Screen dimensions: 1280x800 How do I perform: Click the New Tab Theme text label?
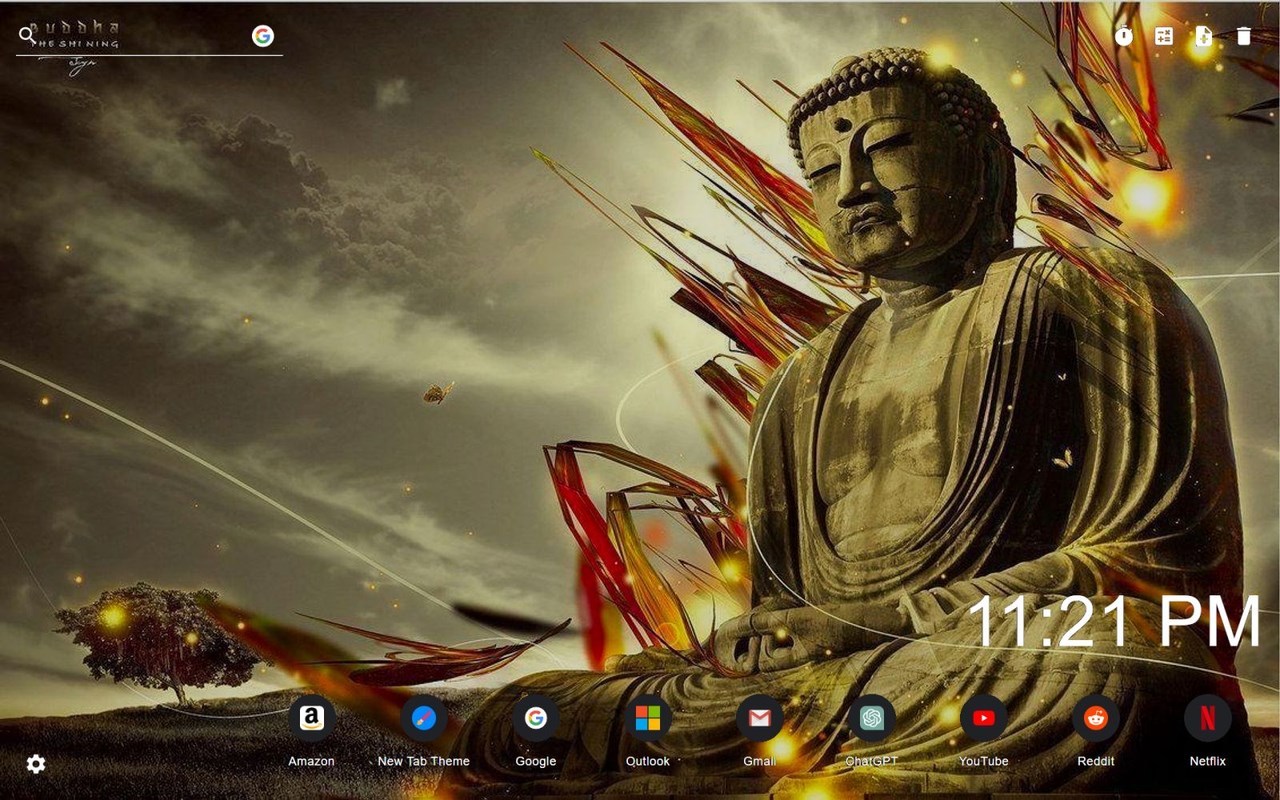click(424, 761)
